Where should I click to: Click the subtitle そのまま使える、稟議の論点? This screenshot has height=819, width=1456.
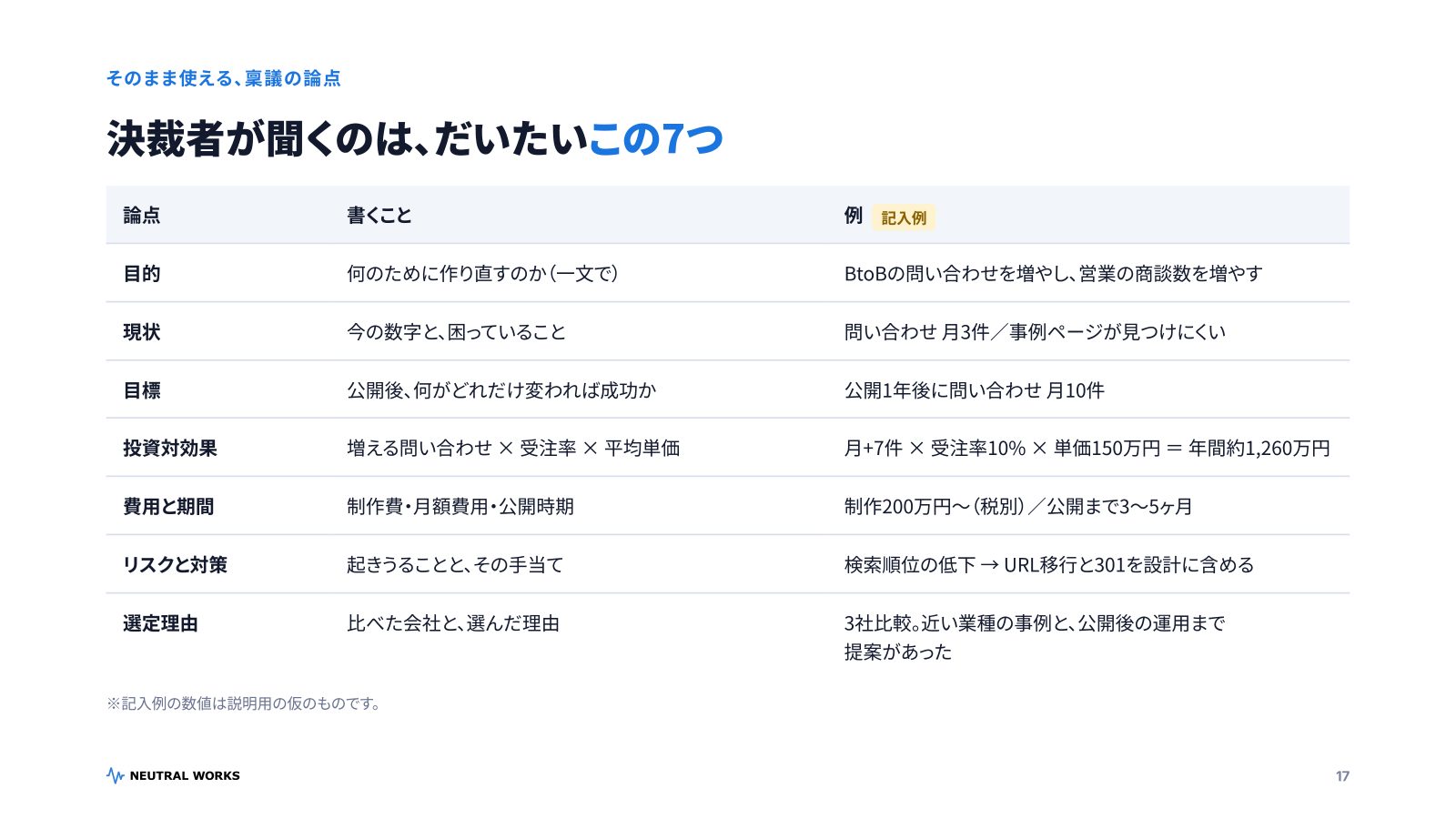tap(224, 78)
